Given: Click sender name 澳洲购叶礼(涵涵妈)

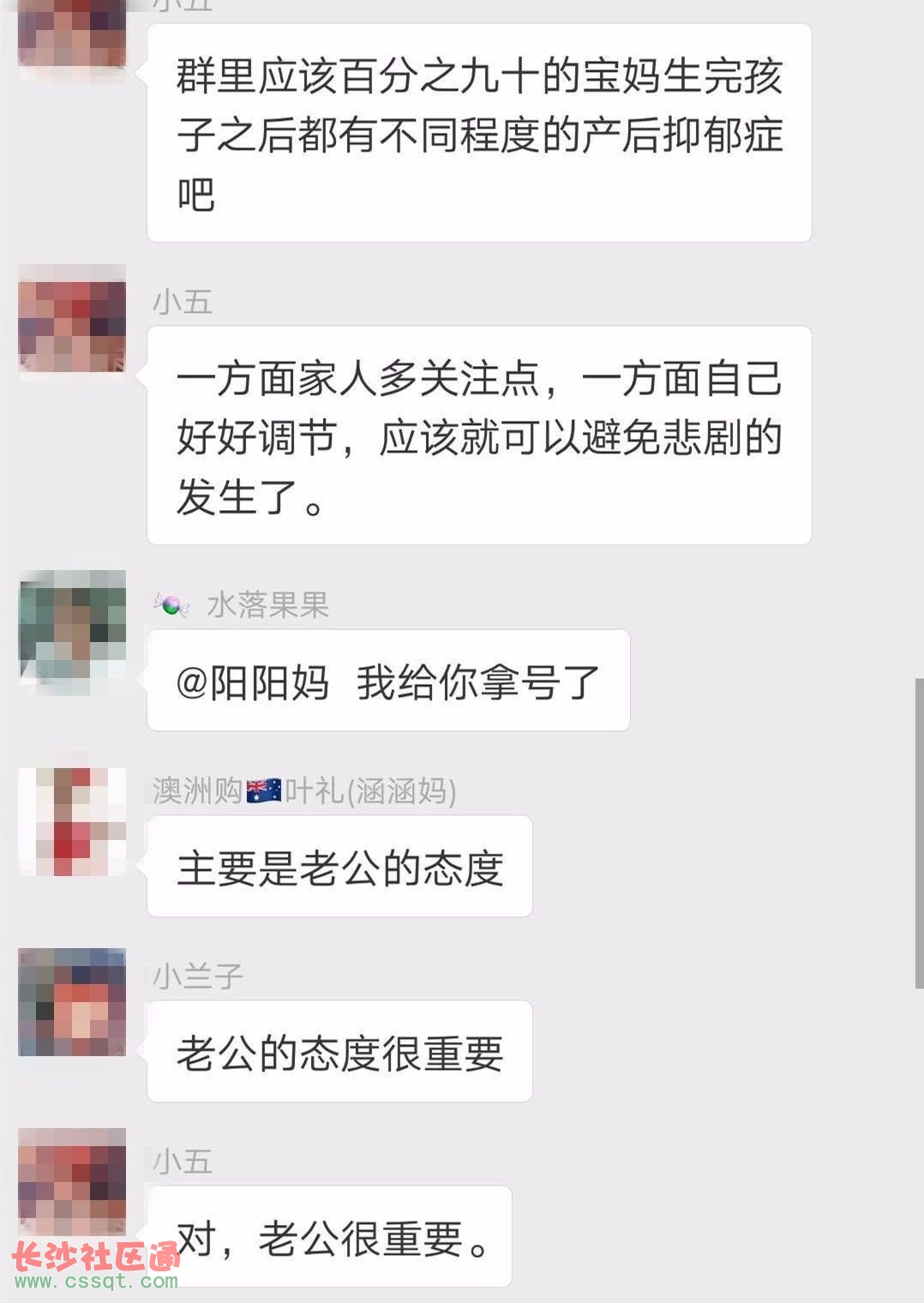Looking at the screenshot, I should click(304, 790).
